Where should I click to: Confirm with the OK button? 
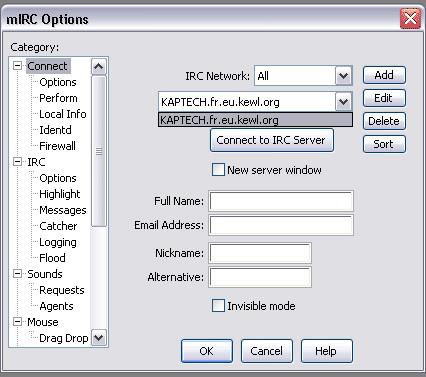(207, 351)
